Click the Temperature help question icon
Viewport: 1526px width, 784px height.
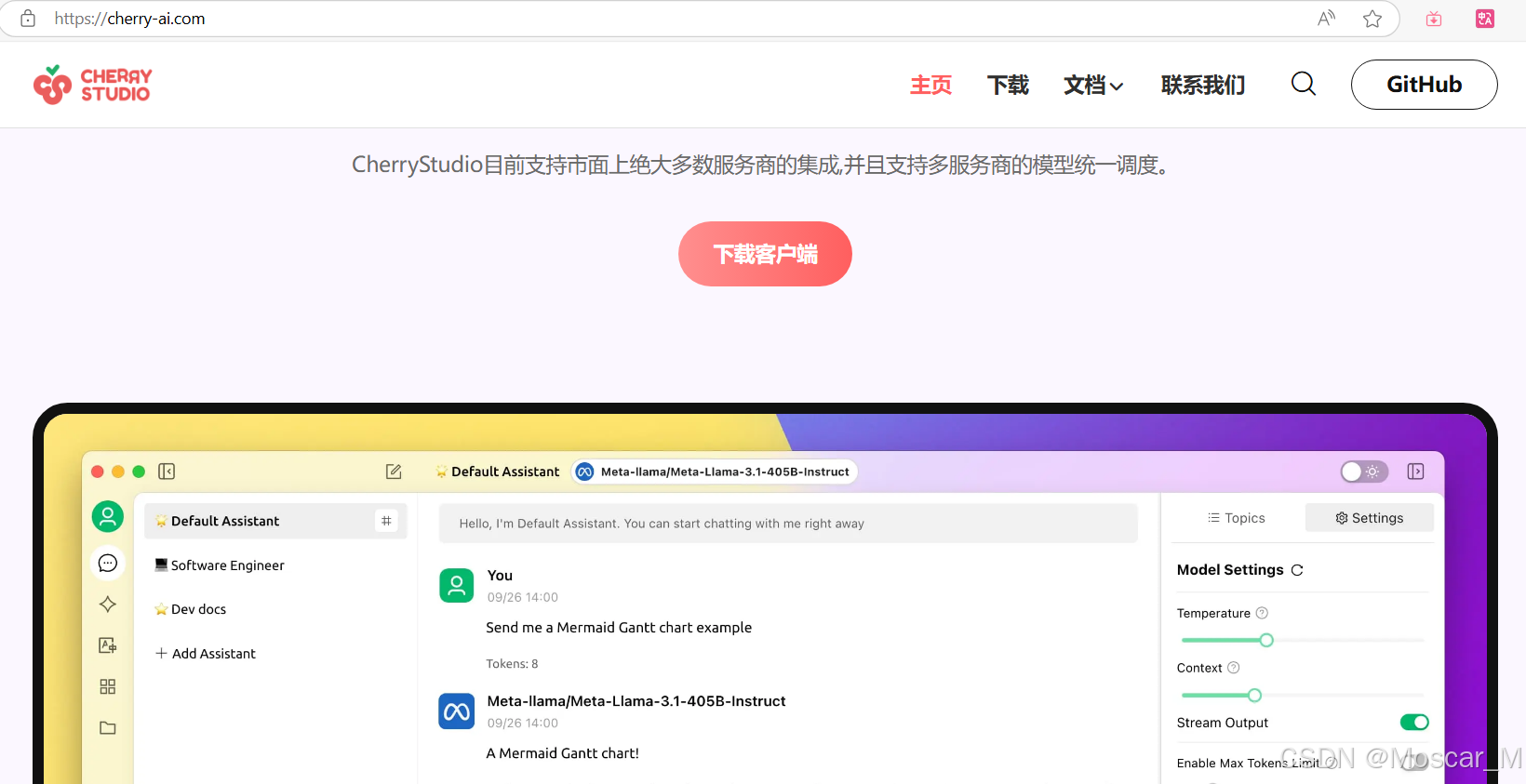point(1263,613)
